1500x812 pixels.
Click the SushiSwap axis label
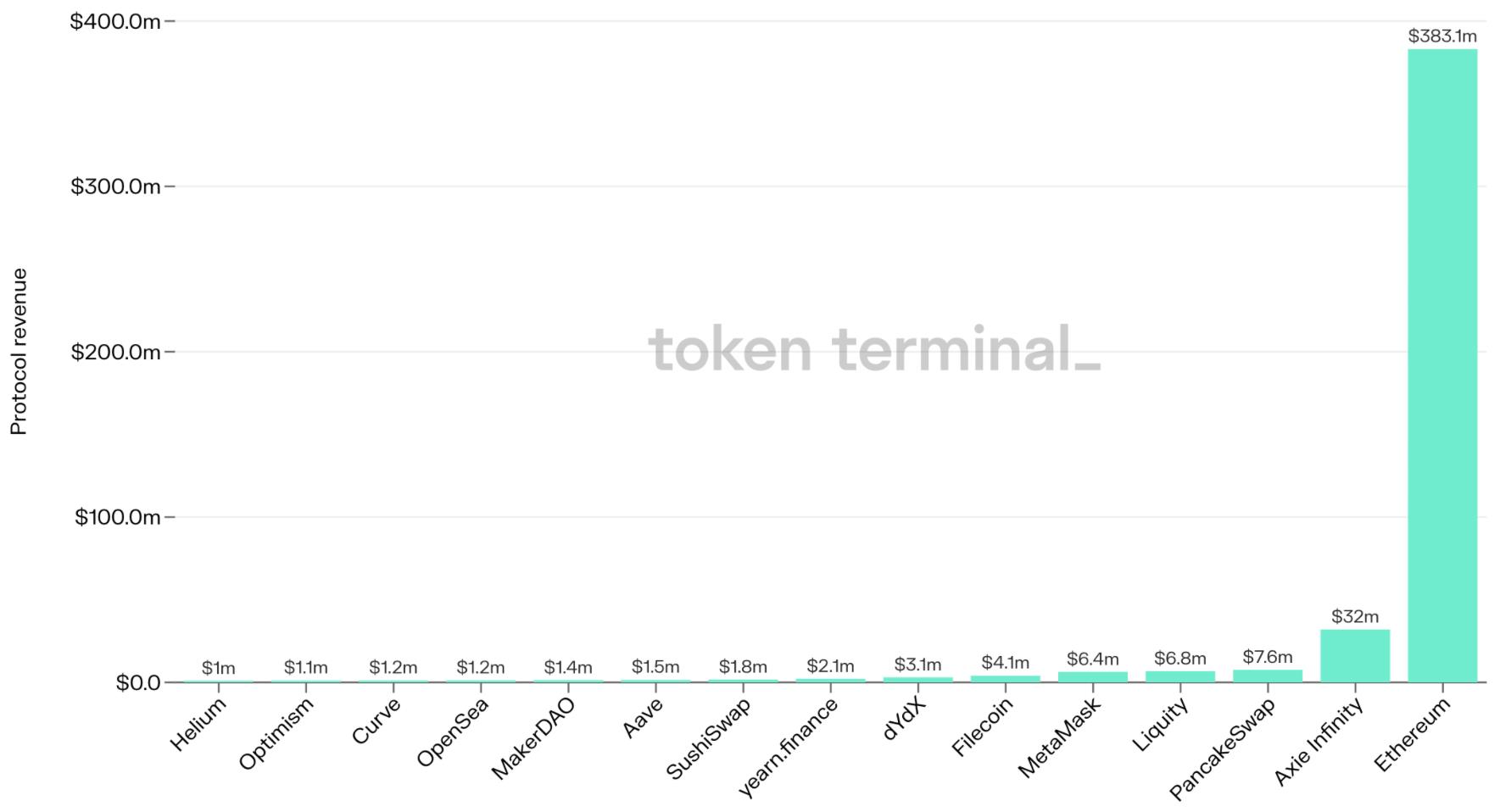(x=709, y=739)
